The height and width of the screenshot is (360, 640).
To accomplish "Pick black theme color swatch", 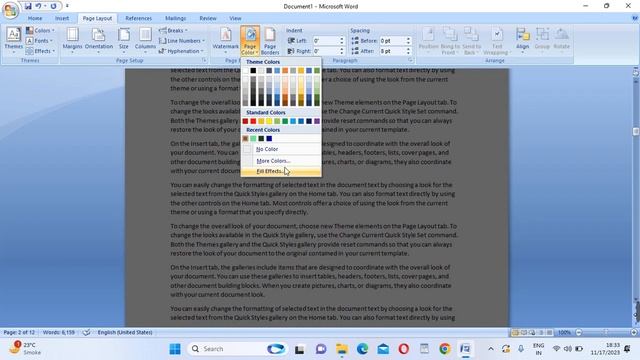I will pos(253,71).
